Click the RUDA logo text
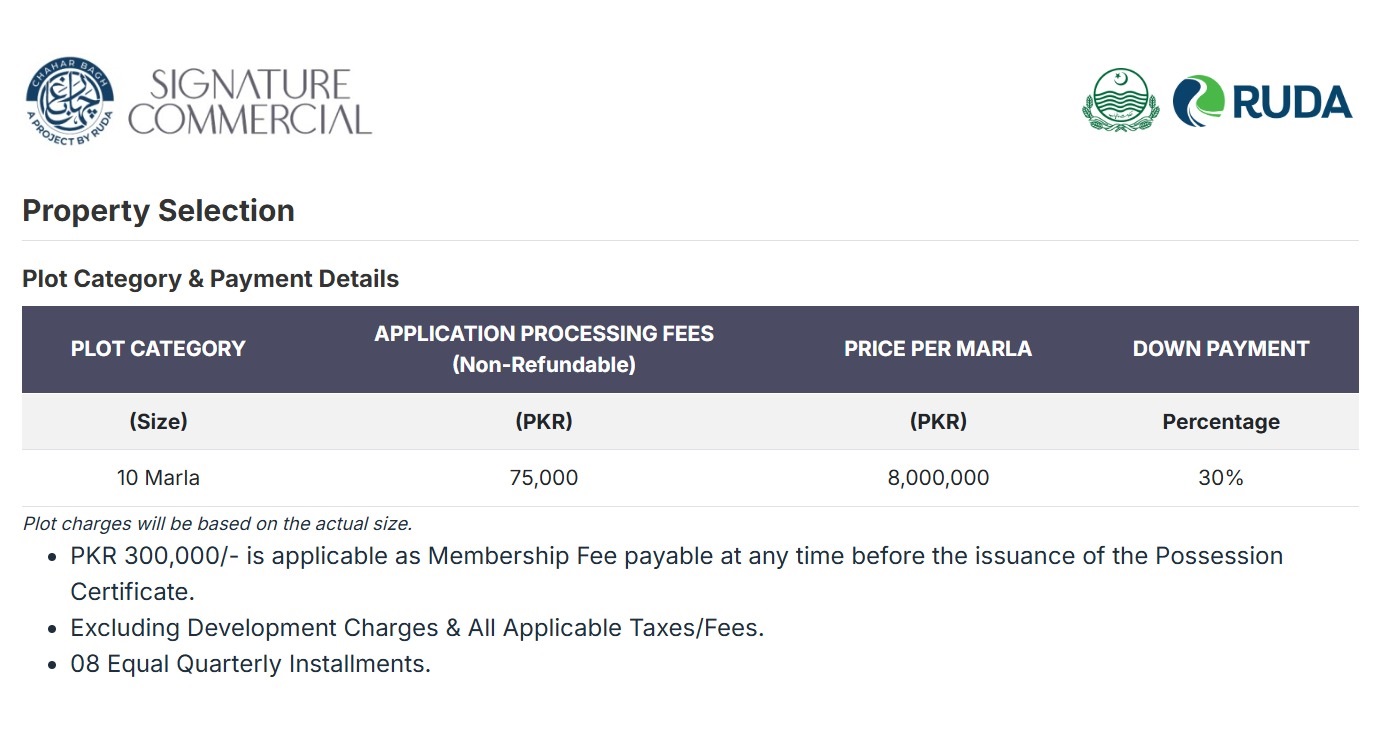1382x748 pixels. tap(1292, 102)
